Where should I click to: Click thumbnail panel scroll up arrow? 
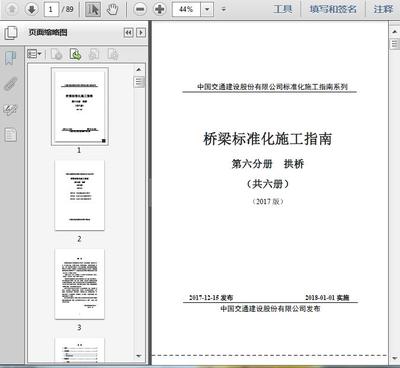pos(139,69)
